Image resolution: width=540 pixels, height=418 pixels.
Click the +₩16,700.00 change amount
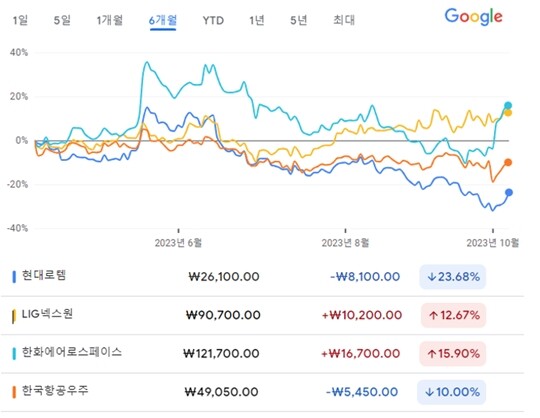(x=361, y=354)
